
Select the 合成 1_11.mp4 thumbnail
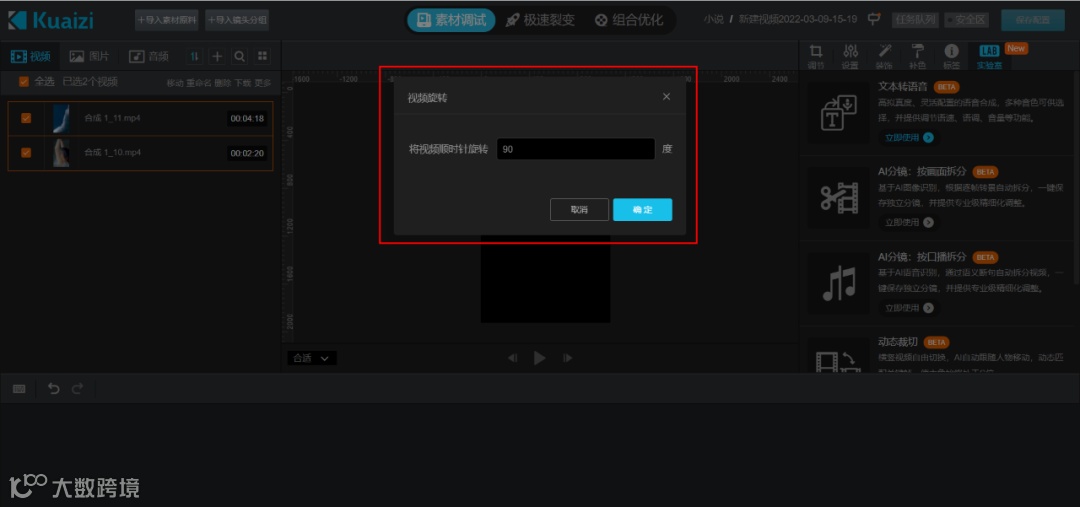click(61, 118)
